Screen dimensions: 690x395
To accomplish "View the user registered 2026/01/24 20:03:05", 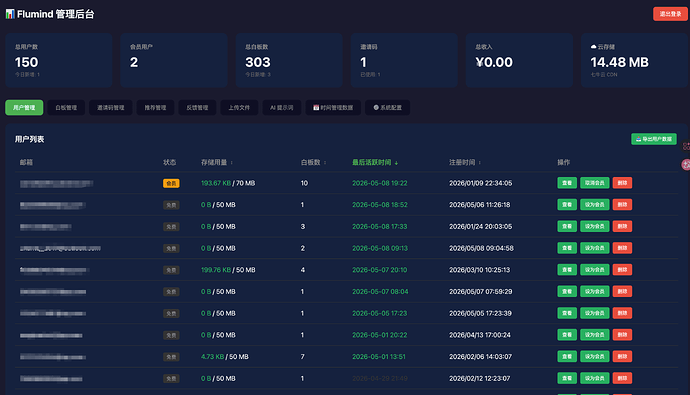I will pyautogui.click(x=567, y=226).
